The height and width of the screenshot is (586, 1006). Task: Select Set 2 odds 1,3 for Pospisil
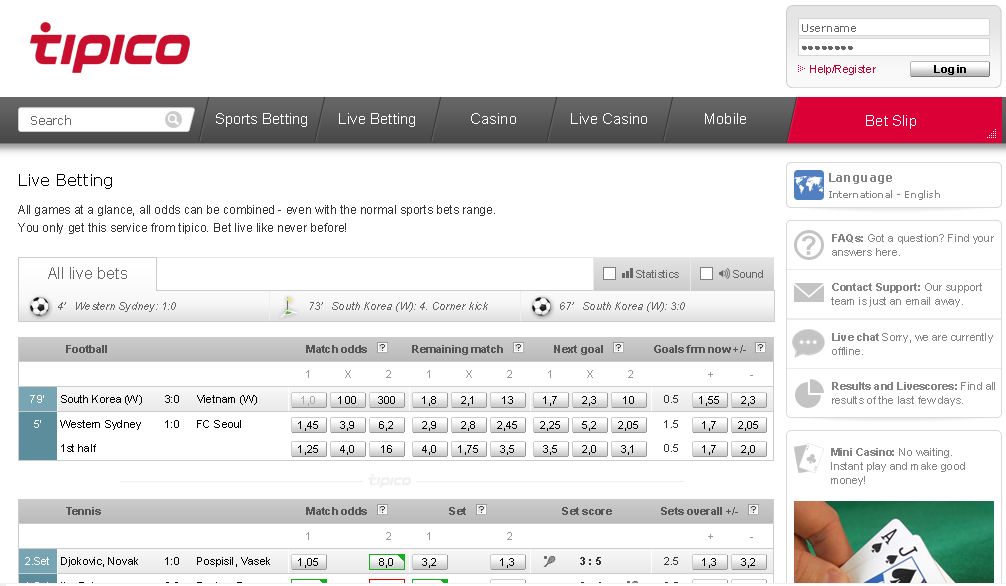(x=507, y=562)
